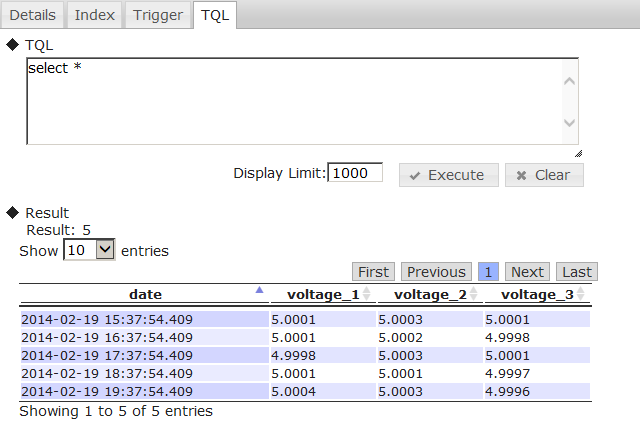Collapse the Result section diamond icon
Image resolution: width=640 pixels, height=440 pixels.
coord(12,212)
